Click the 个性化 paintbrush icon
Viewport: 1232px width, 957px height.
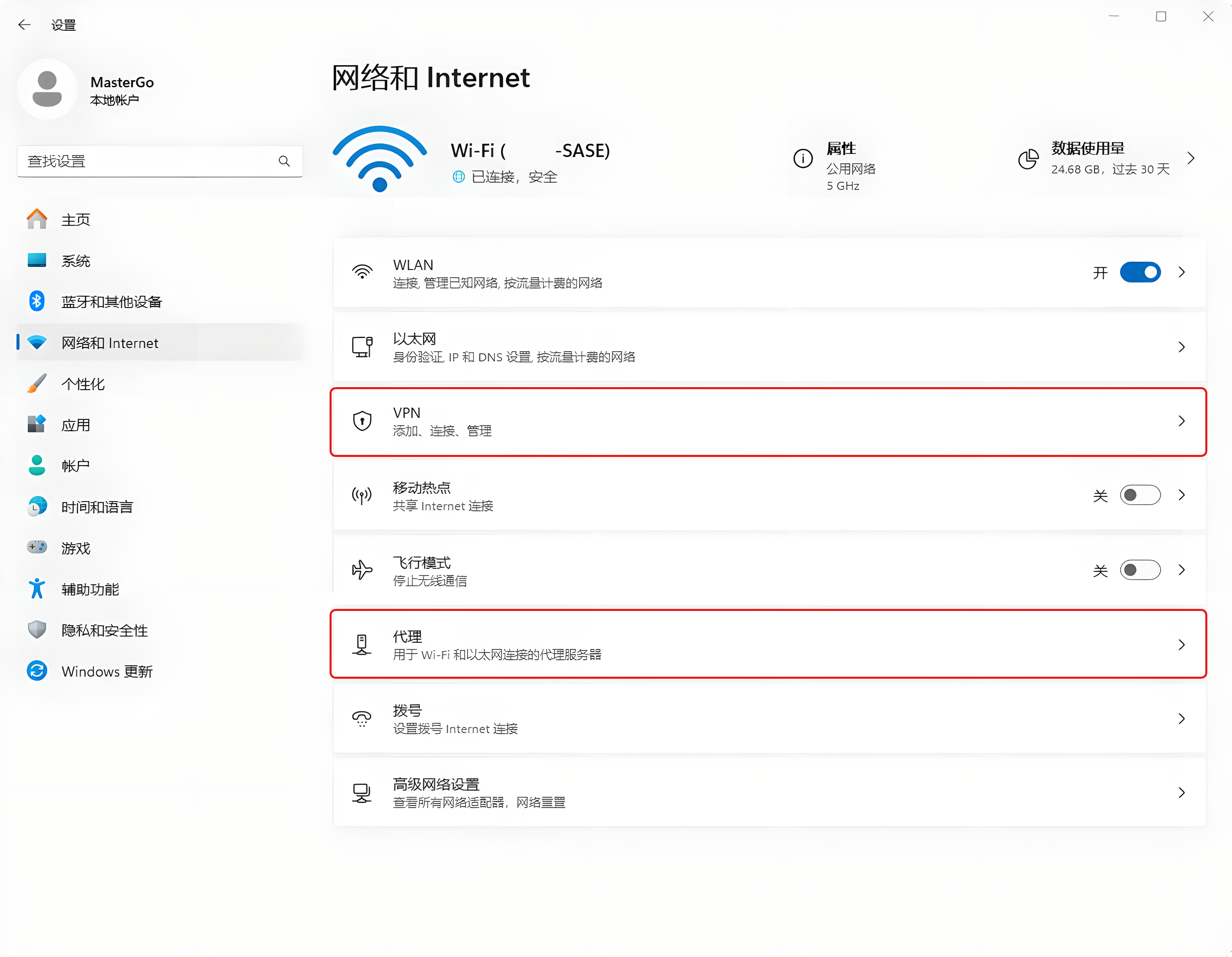37,383
